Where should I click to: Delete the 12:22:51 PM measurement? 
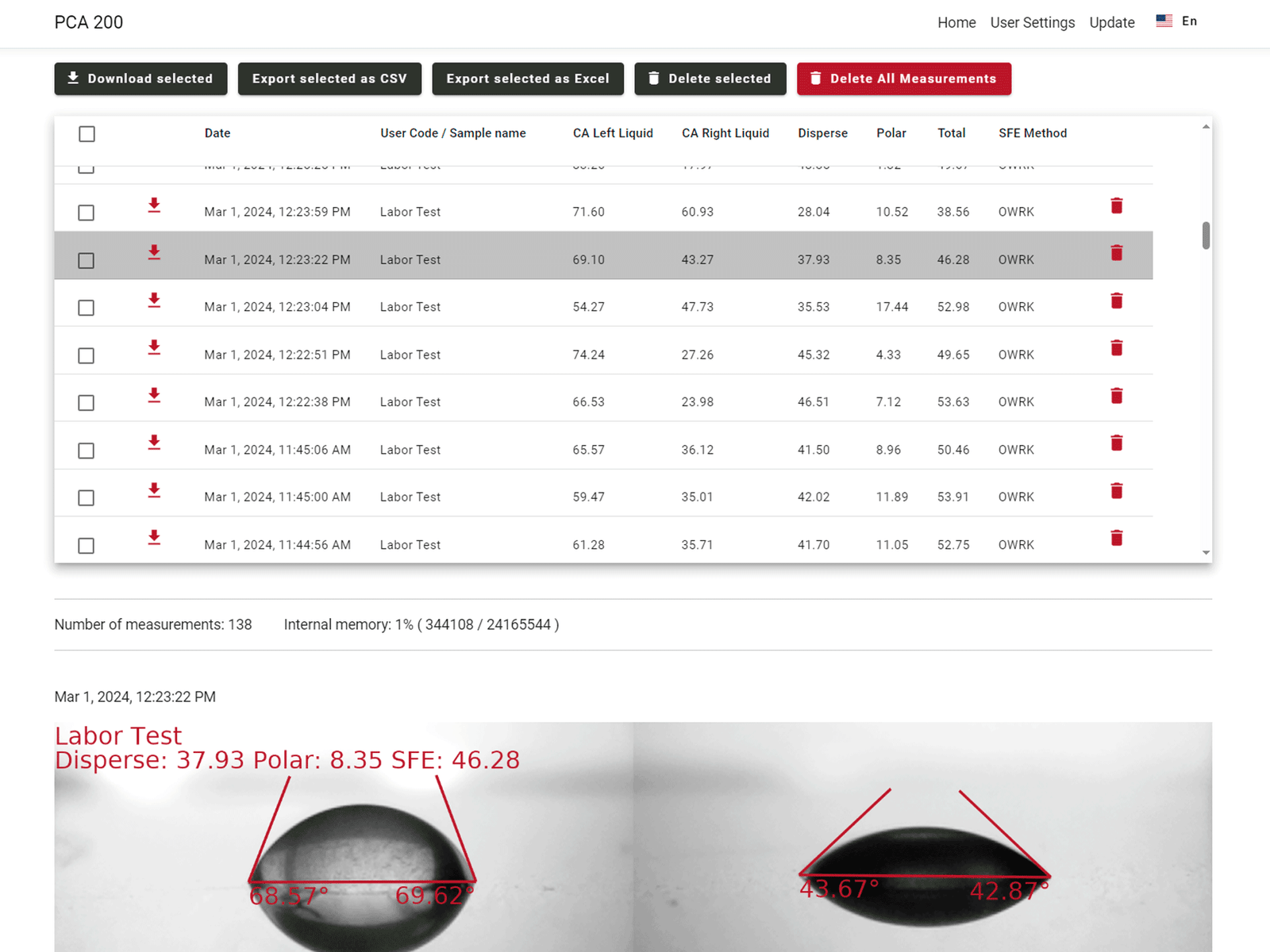pos(1116,348)
